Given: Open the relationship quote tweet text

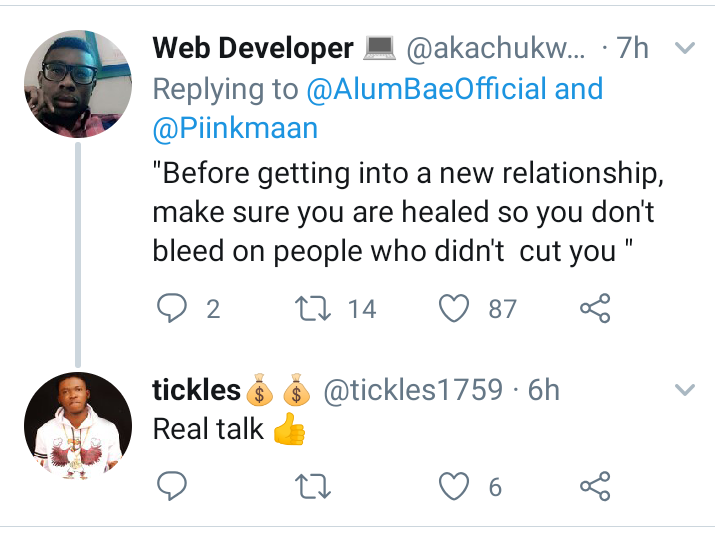Looking at the screenshot, I should [x=400, y=211].
